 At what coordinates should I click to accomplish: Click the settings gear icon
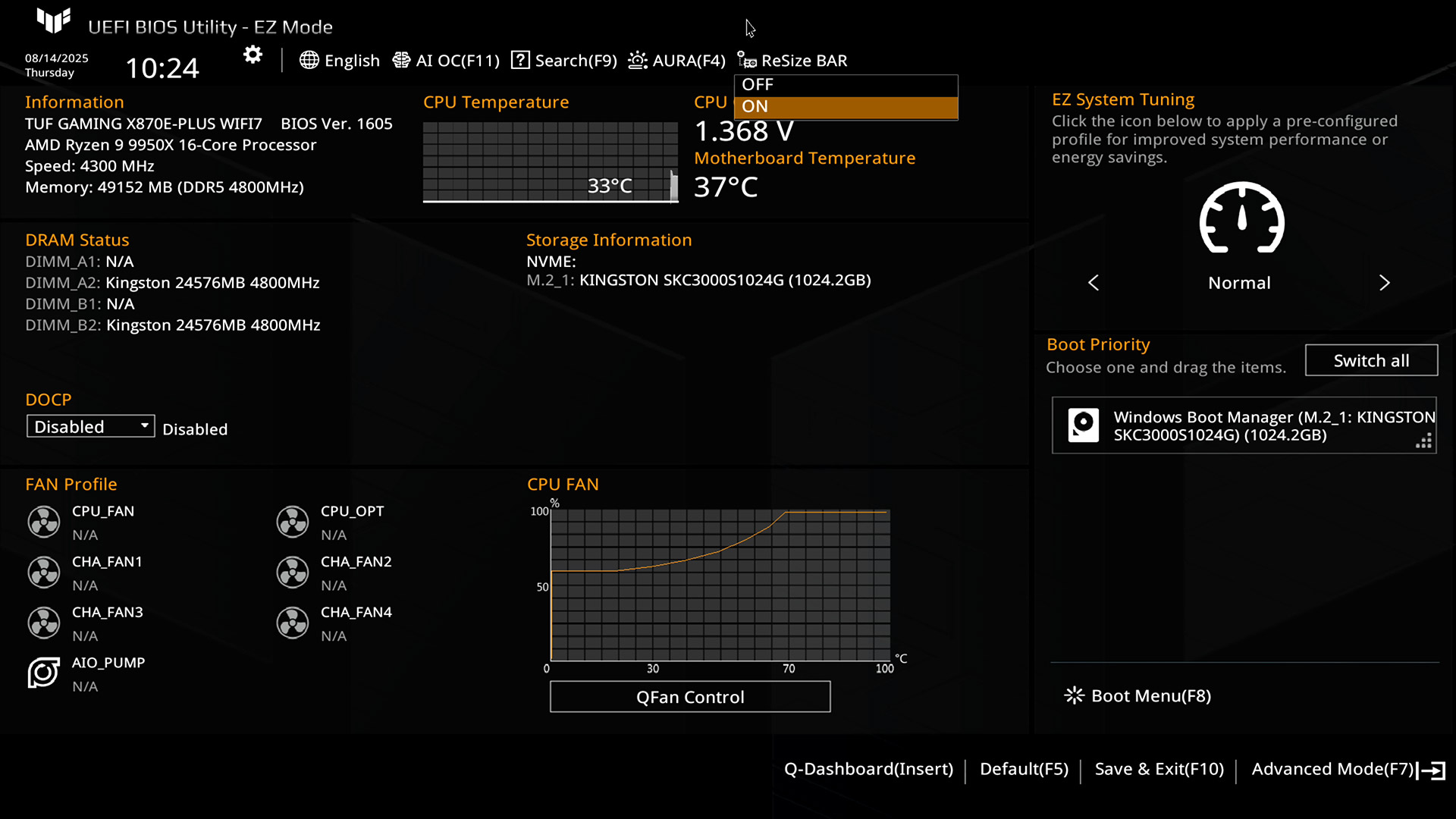point(253,55)
